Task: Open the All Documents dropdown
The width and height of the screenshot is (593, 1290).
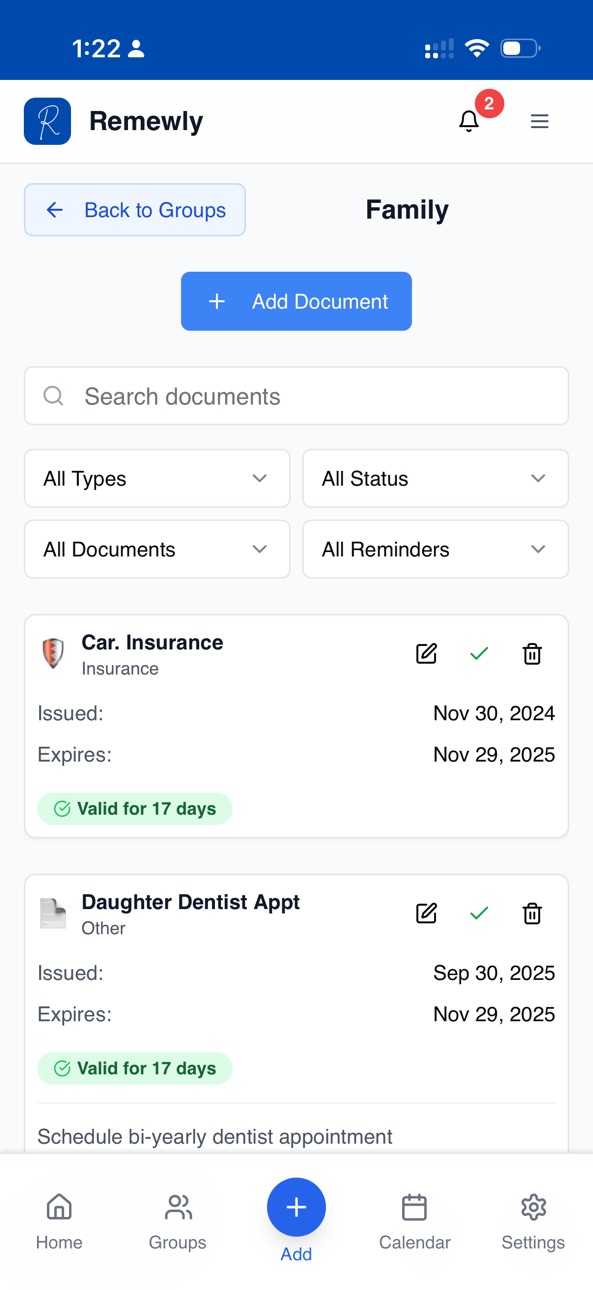Action: (157, 549)
